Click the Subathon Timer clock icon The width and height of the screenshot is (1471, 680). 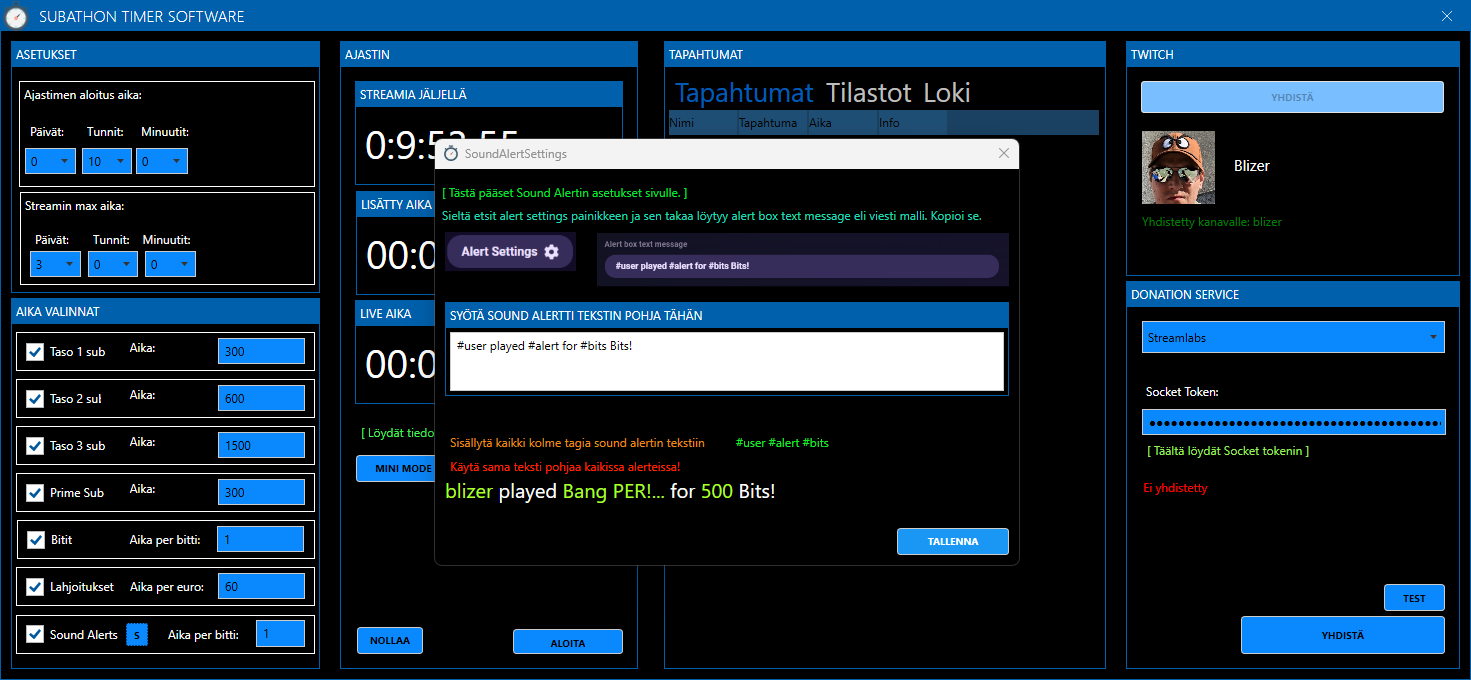click(x=16, y=17)
